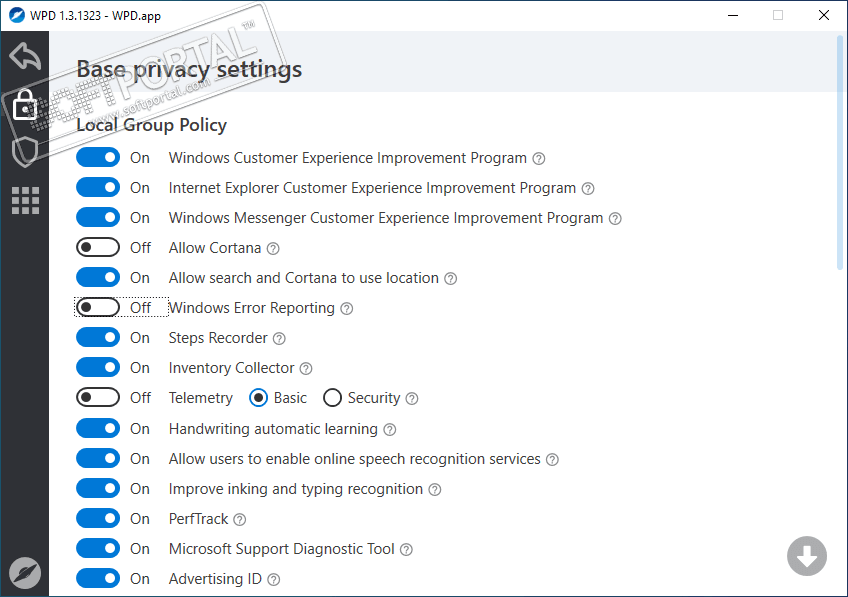This screenshot has width=848, height=597.
Task: Select the Security telemetry radio option
Action: tap(332, 398)
